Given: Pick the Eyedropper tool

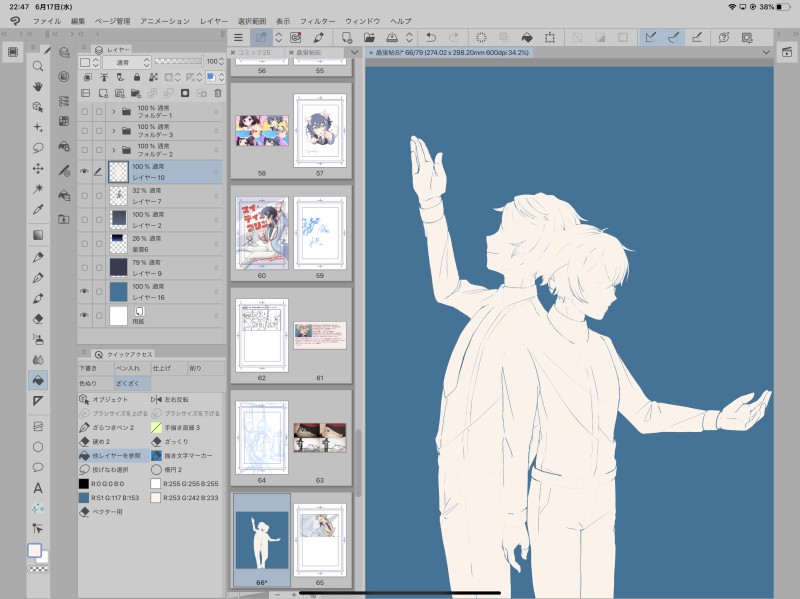Looking at the screenshot, I should (x=38, y=209).
